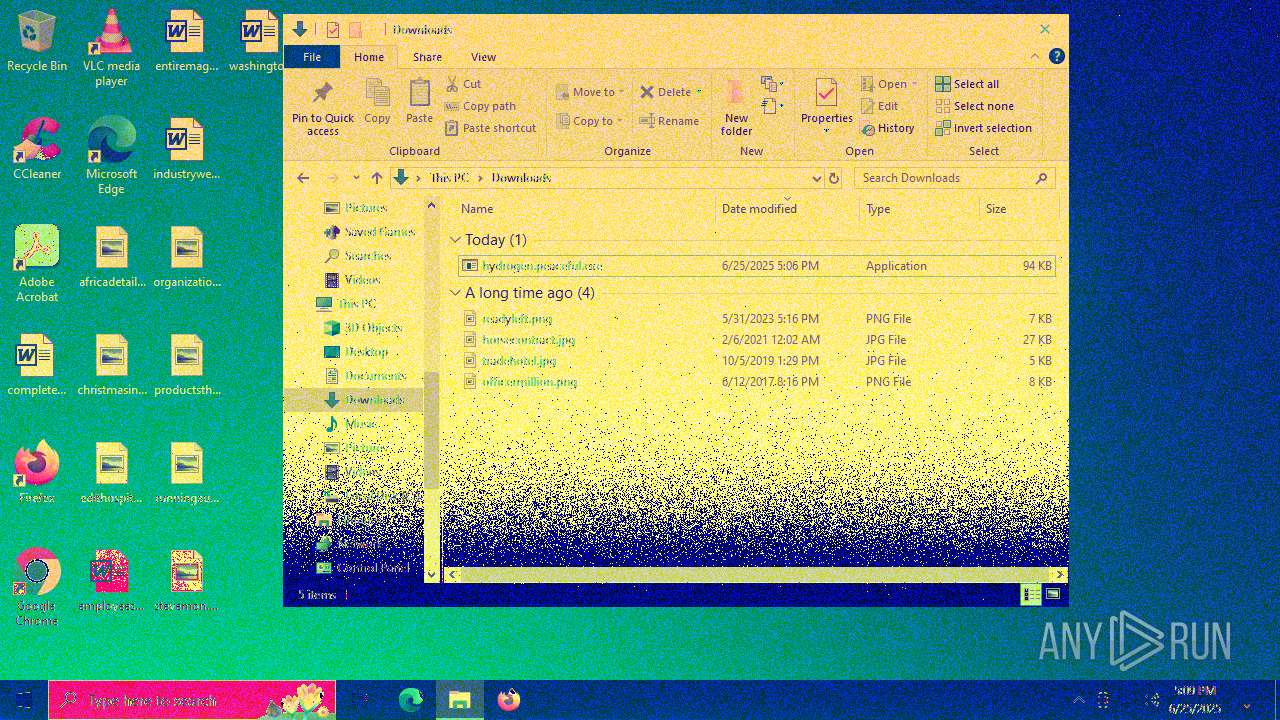Open the Move to dropdown

pos(590,92)
